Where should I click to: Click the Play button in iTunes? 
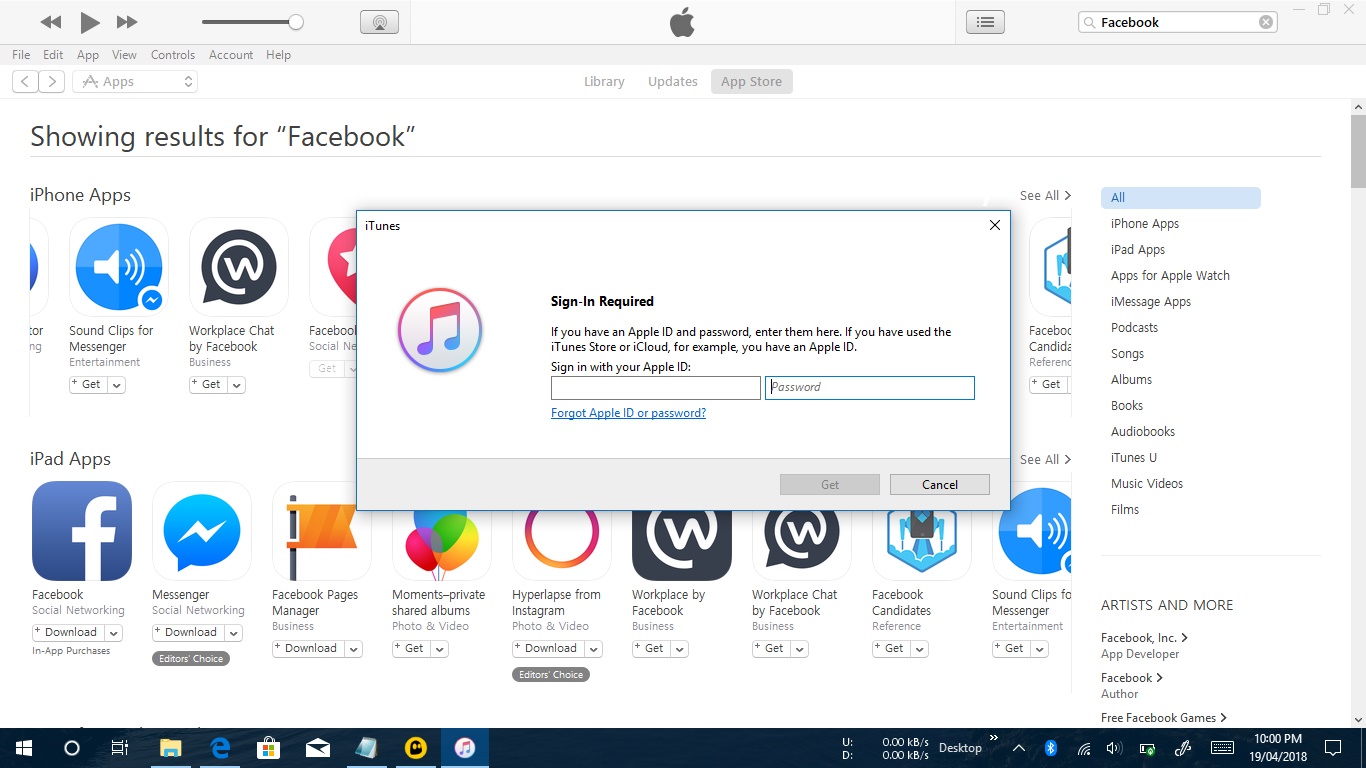pos(90,22)
